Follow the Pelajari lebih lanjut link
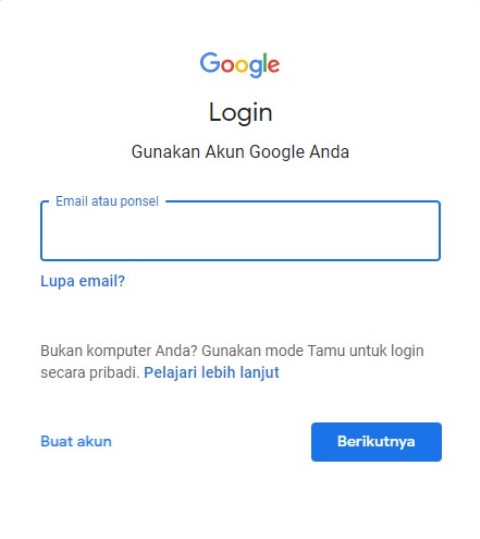 (x=211, y=373)
